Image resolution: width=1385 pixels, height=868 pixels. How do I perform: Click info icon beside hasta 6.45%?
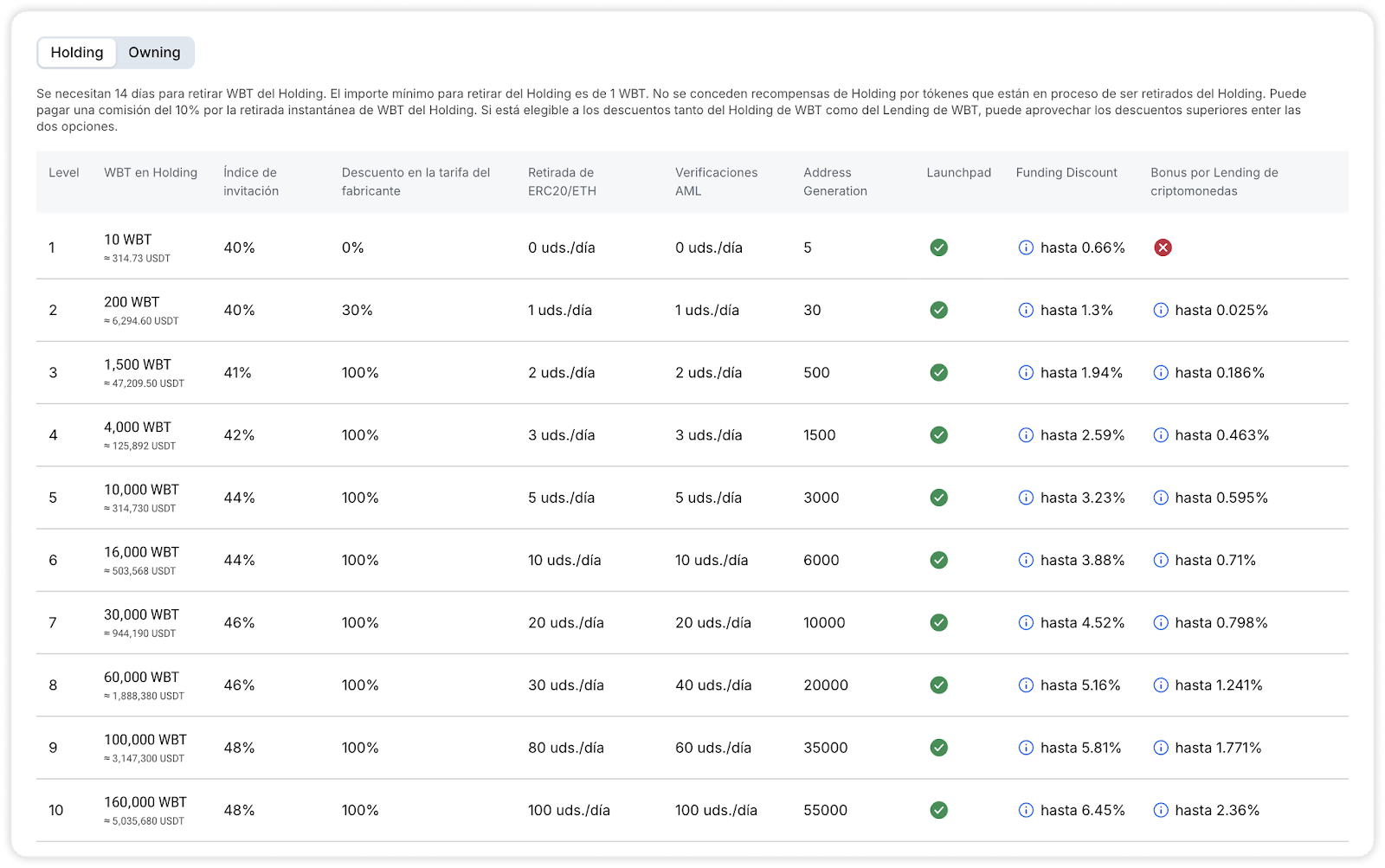coord(1026,811)
